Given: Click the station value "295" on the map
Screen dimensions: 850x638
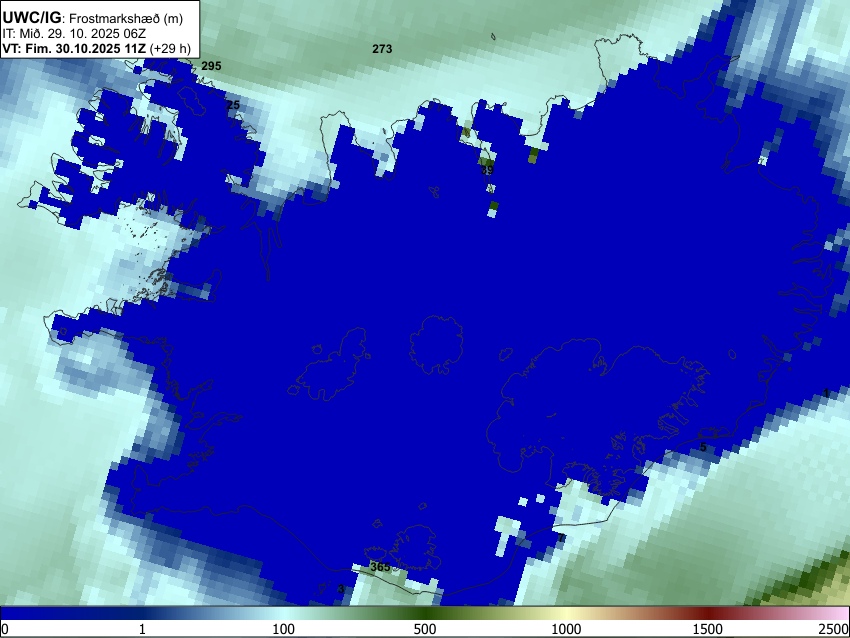Looking at the screenshot, I should [211, 66].
